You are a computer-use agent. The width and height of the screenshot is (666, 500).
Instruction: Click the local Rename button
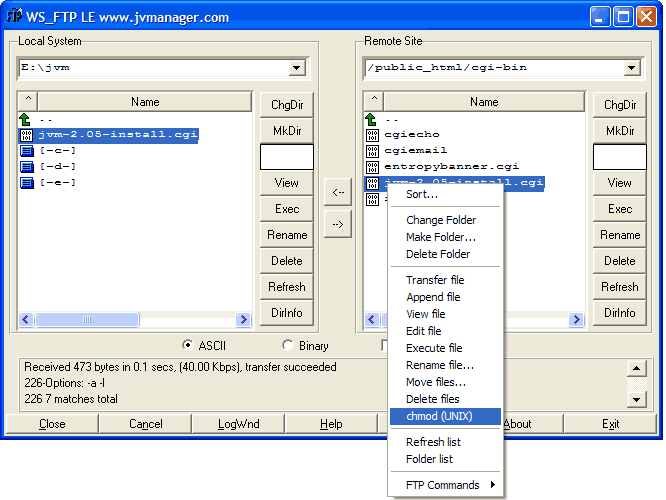[287, 234]
